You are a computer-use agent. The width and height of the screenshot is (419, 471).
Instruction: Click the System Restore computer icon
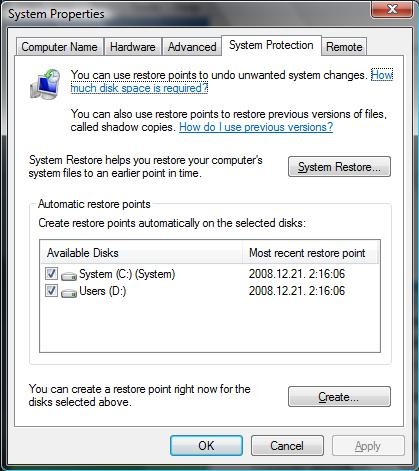pyautogui.click(x=45, y=84)
